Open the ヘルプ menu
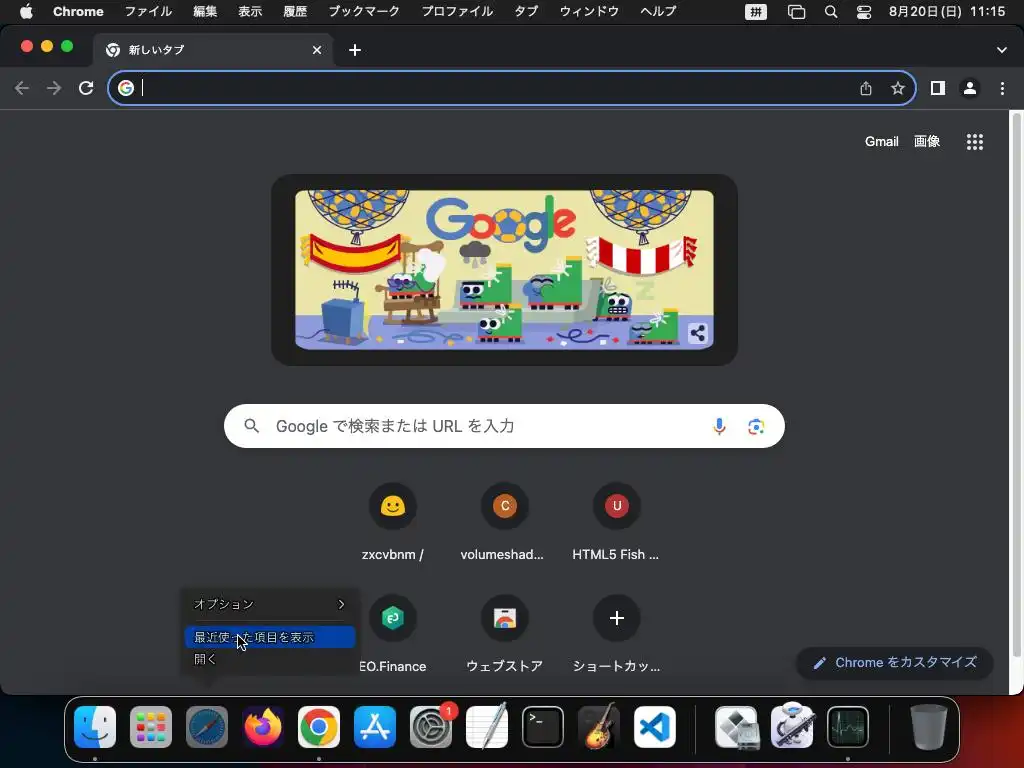The height and width of the screenshot is (768, 1024). (658, 12)
